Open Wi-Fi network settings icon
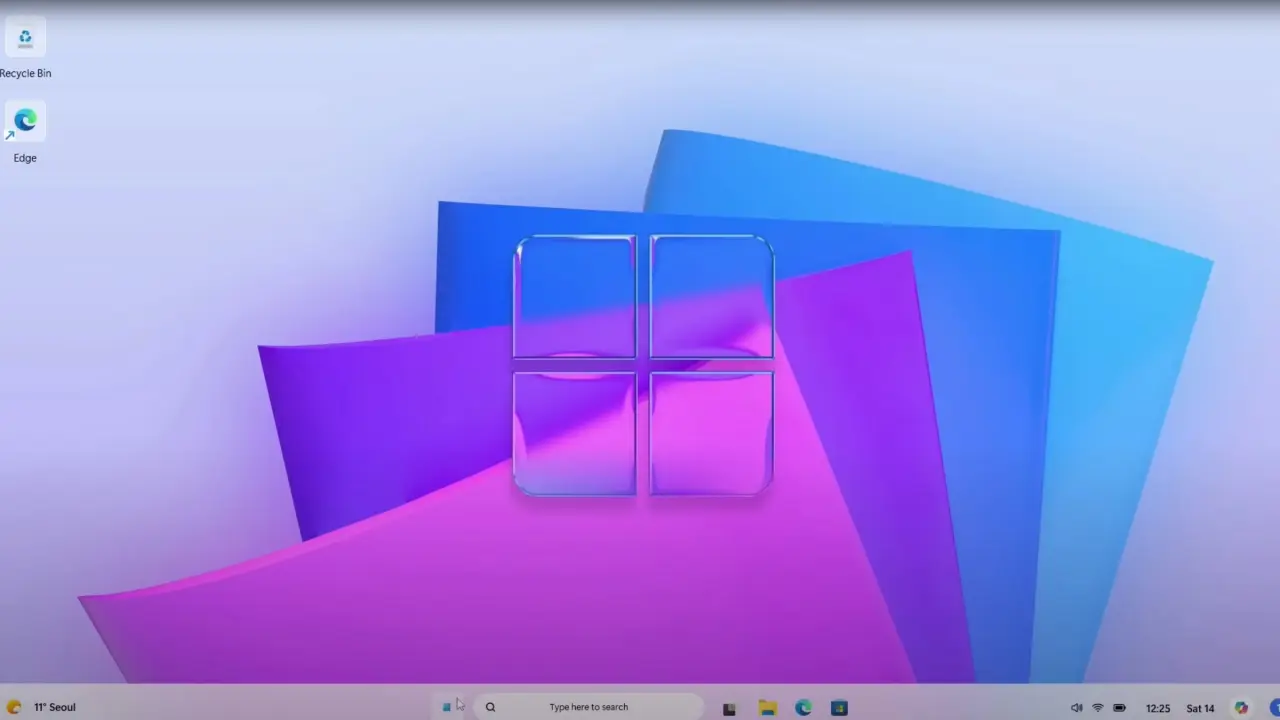The height and width of the screenshot is (720, 1280). 1097,708
